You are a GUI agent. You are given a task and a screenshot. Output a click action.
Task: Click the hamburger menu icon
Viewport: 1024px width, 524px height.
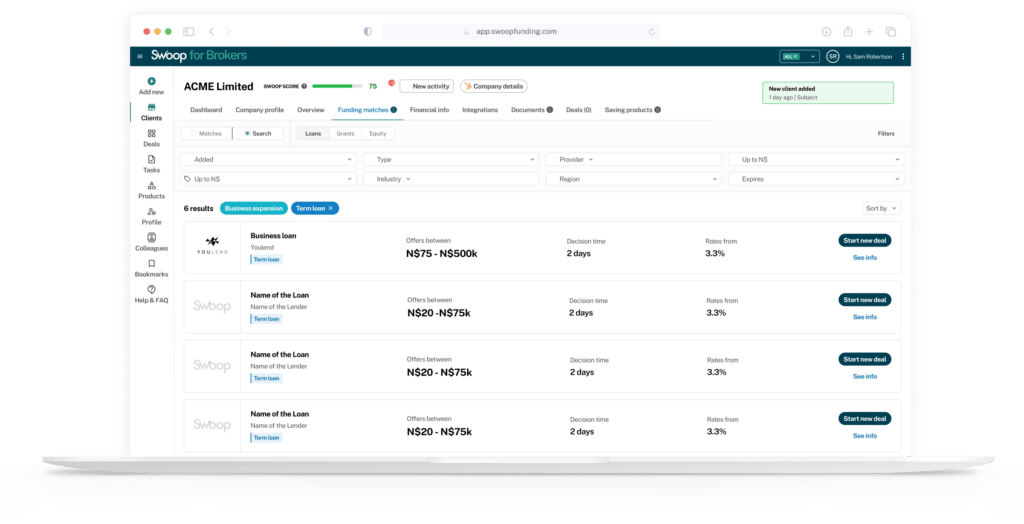pos(140,56)
